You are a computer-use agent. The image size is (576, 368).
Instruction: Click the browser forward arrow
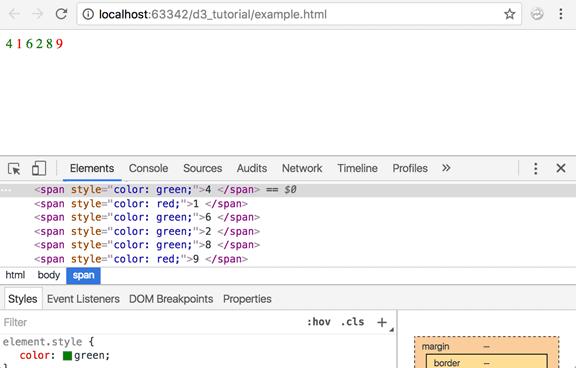pyautogui.click(x=37, y=14)
